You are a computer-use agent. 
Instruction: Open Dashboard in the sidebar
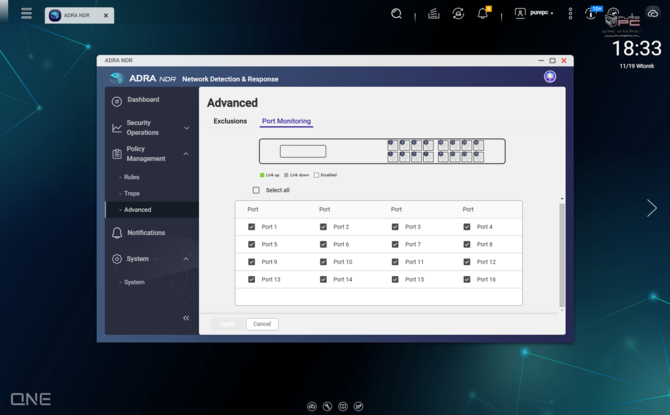143,100
